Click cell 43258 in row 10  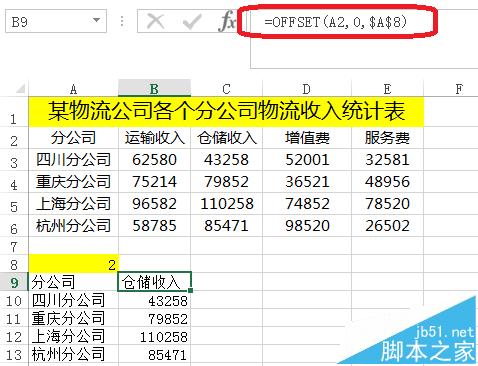point(154,300)
